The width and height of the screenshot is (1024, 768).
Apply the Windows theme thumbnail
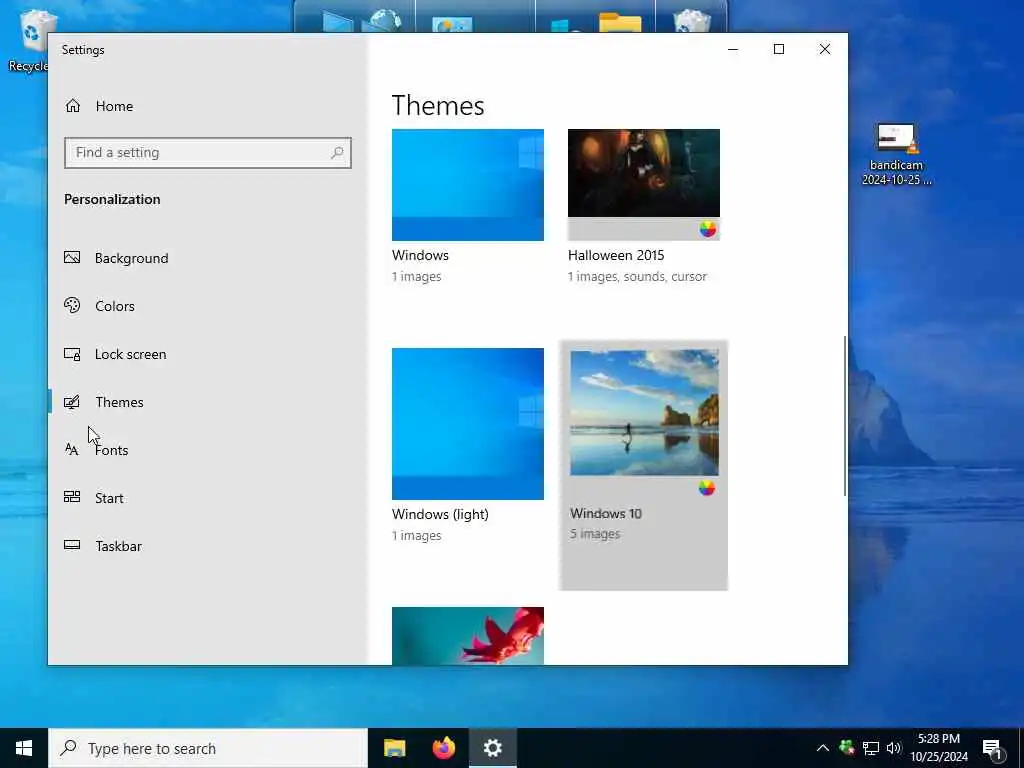point(468,185)
